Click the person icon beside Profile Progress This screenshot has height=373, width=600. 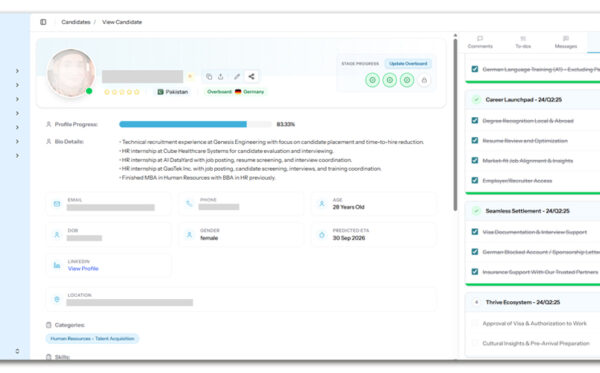[x=49, y=124]
